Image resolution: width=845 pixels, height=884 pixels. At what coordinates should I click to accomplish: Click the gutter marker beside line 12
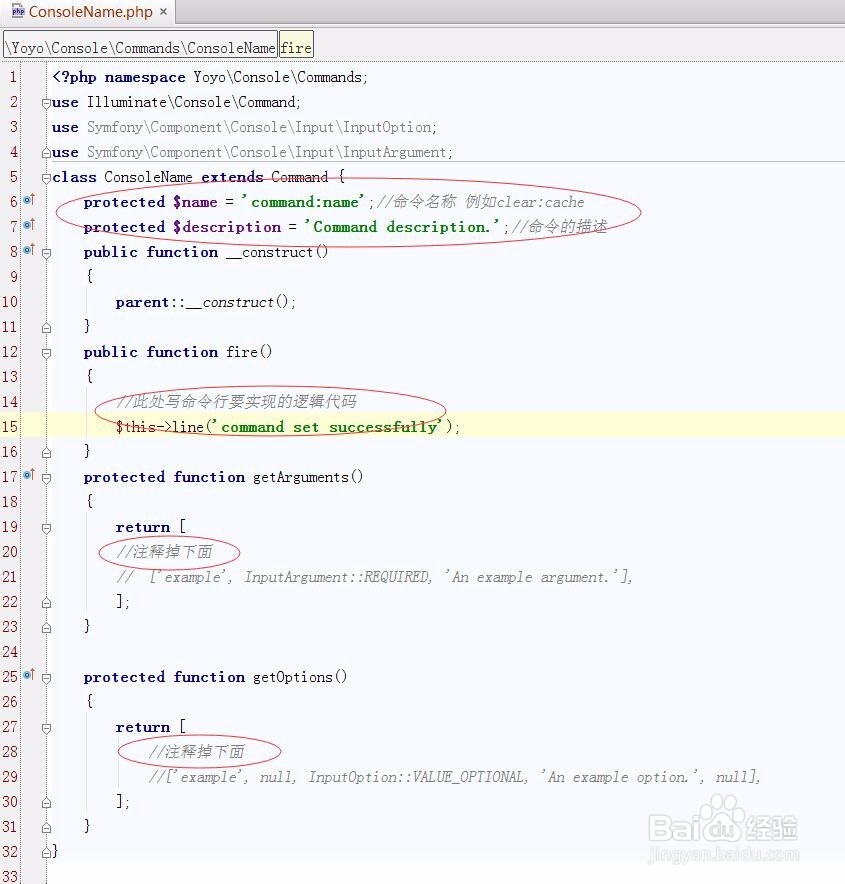pyautogui.click(x=45, y=352)
